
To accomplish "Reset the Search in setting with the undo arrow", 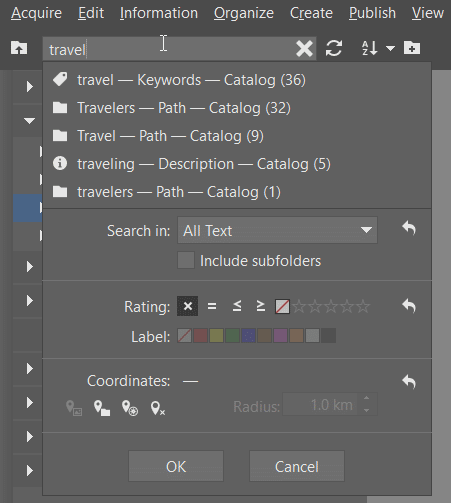I will point(409,228).
